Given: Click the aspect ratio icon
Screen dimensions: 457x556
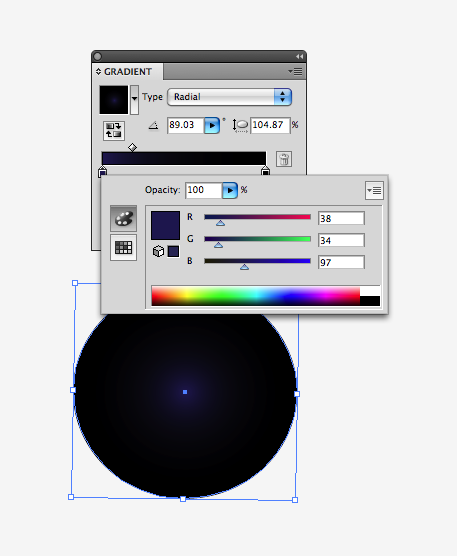Looking at the screenshot, I should click(x=240, y=126).
